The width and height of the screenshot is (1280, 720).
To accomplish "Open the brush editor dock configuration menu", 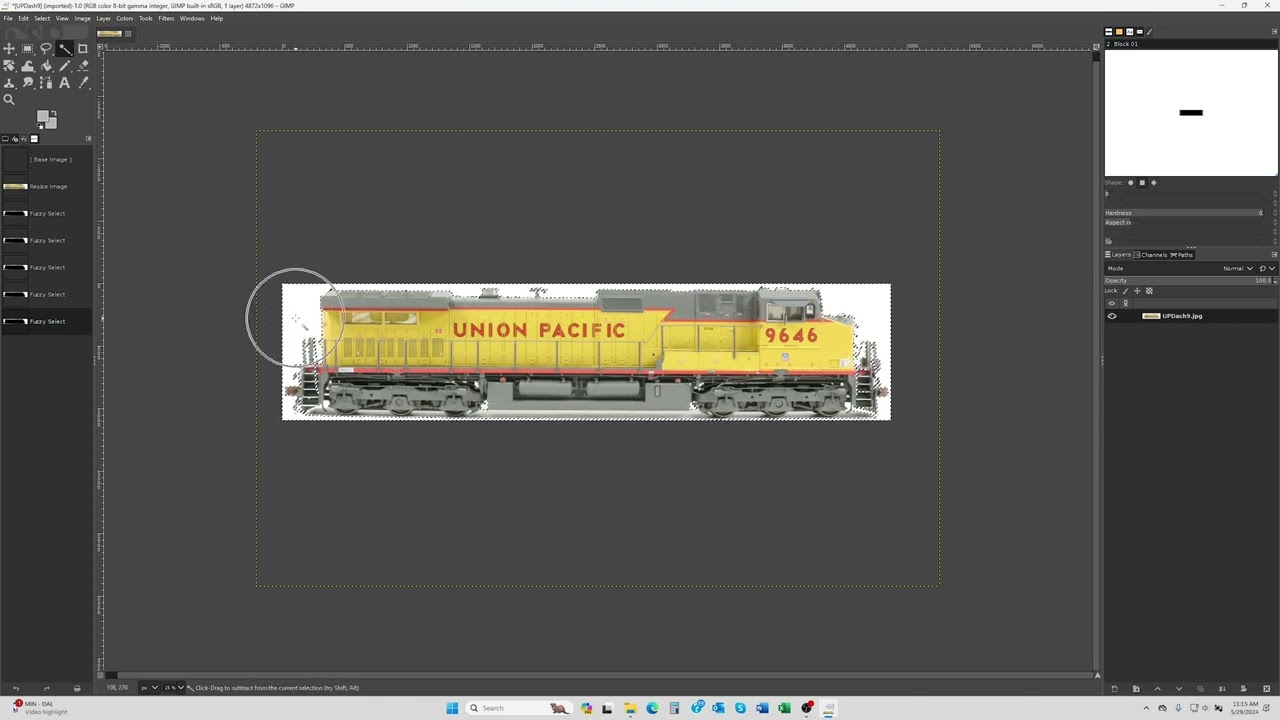I will point(1274,32).
